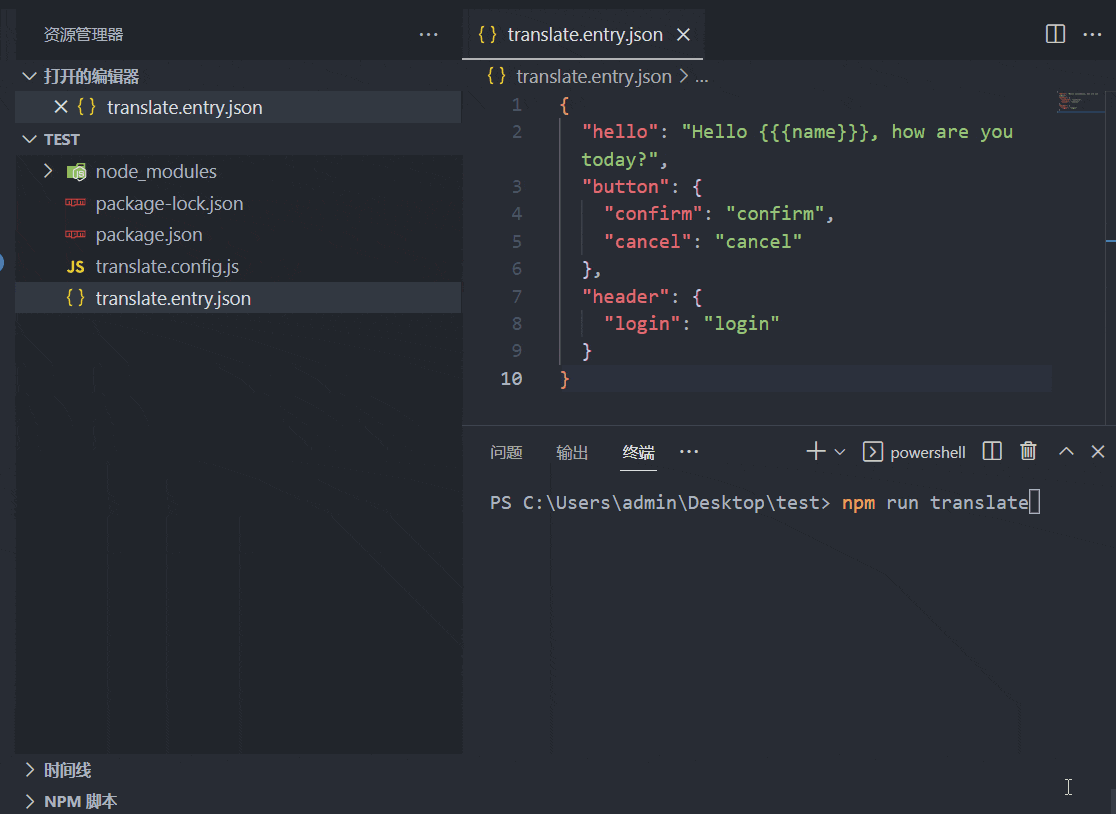Open editor more actions ellipsis
The height and width of the screenshot is (814, 1116).
pos(1093,34)
